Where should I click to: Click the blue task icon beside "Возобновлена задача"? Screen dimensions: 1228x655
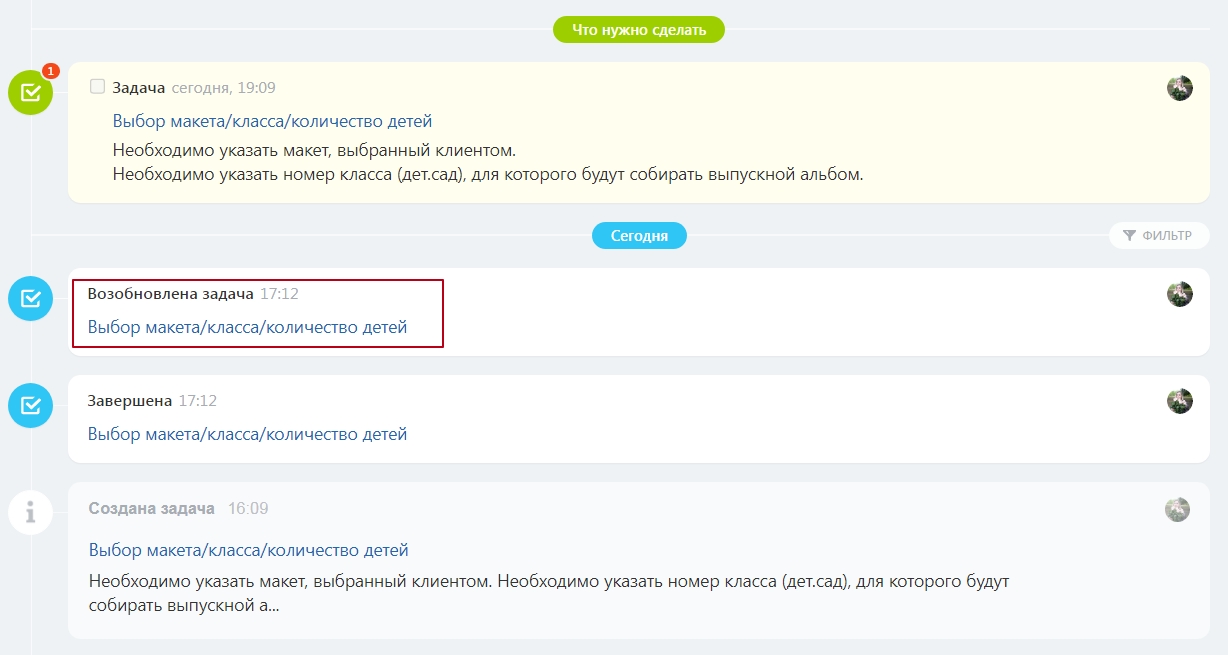[x=30, y=298]
